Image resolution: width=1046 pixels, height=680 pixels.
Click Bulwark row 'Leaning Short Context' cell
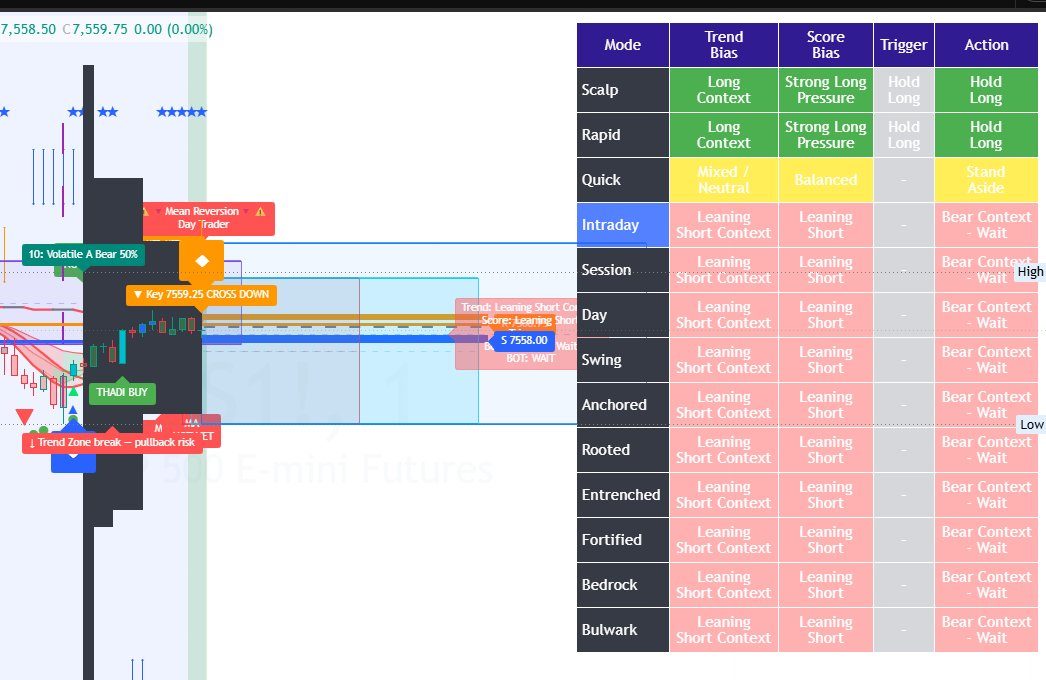pyautogui.click(x=723, y=630)
